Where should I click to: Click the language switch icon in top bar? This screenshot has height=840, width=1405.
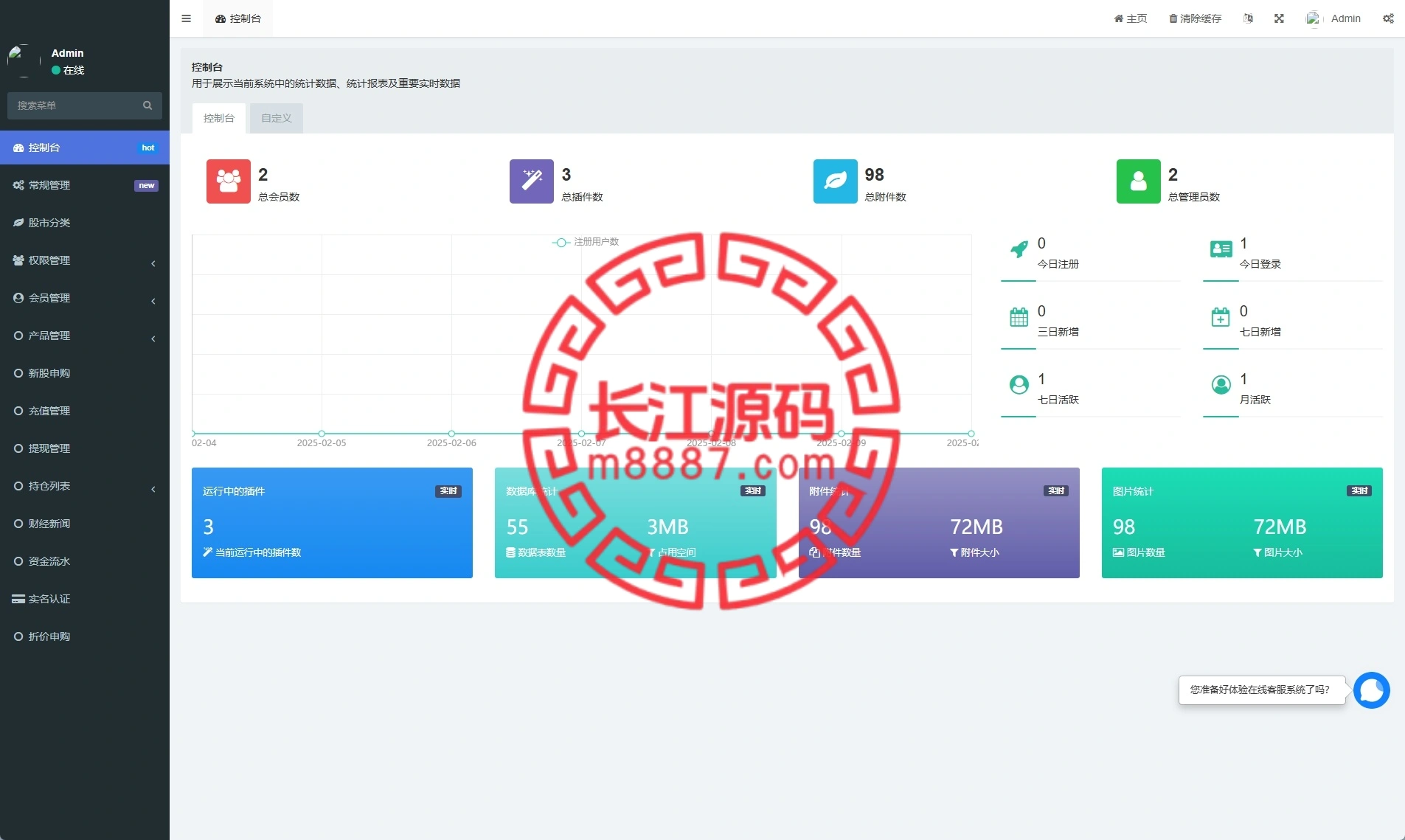(1248, 18)
